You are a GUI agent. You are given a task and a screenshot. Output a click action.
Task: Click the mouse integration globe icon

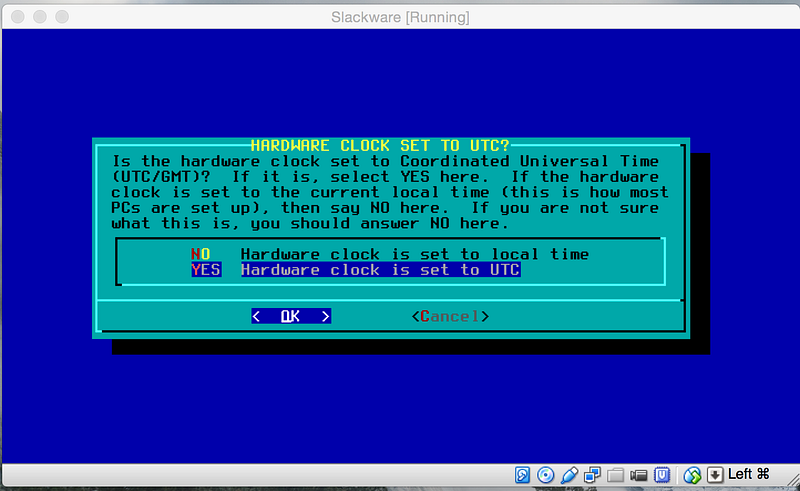[692, 475]
